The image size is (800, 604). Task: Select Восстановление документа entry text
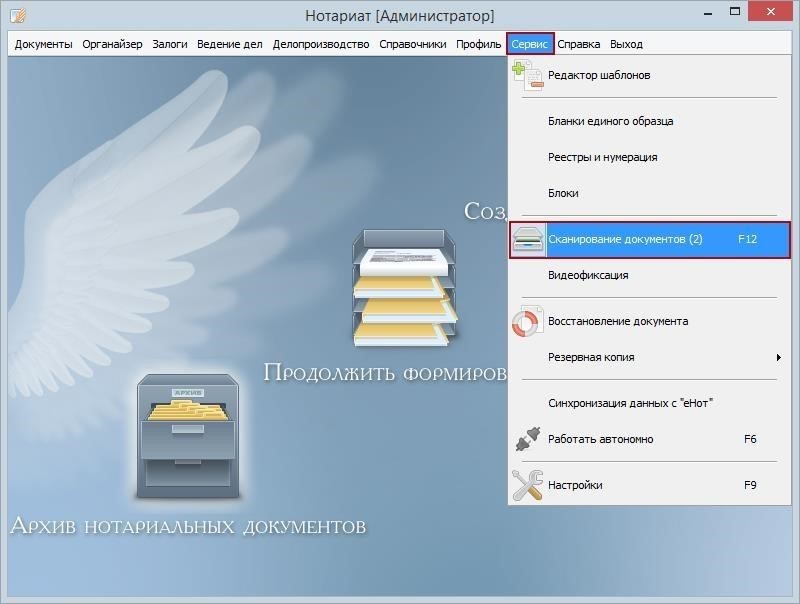[x=618, y=321]
